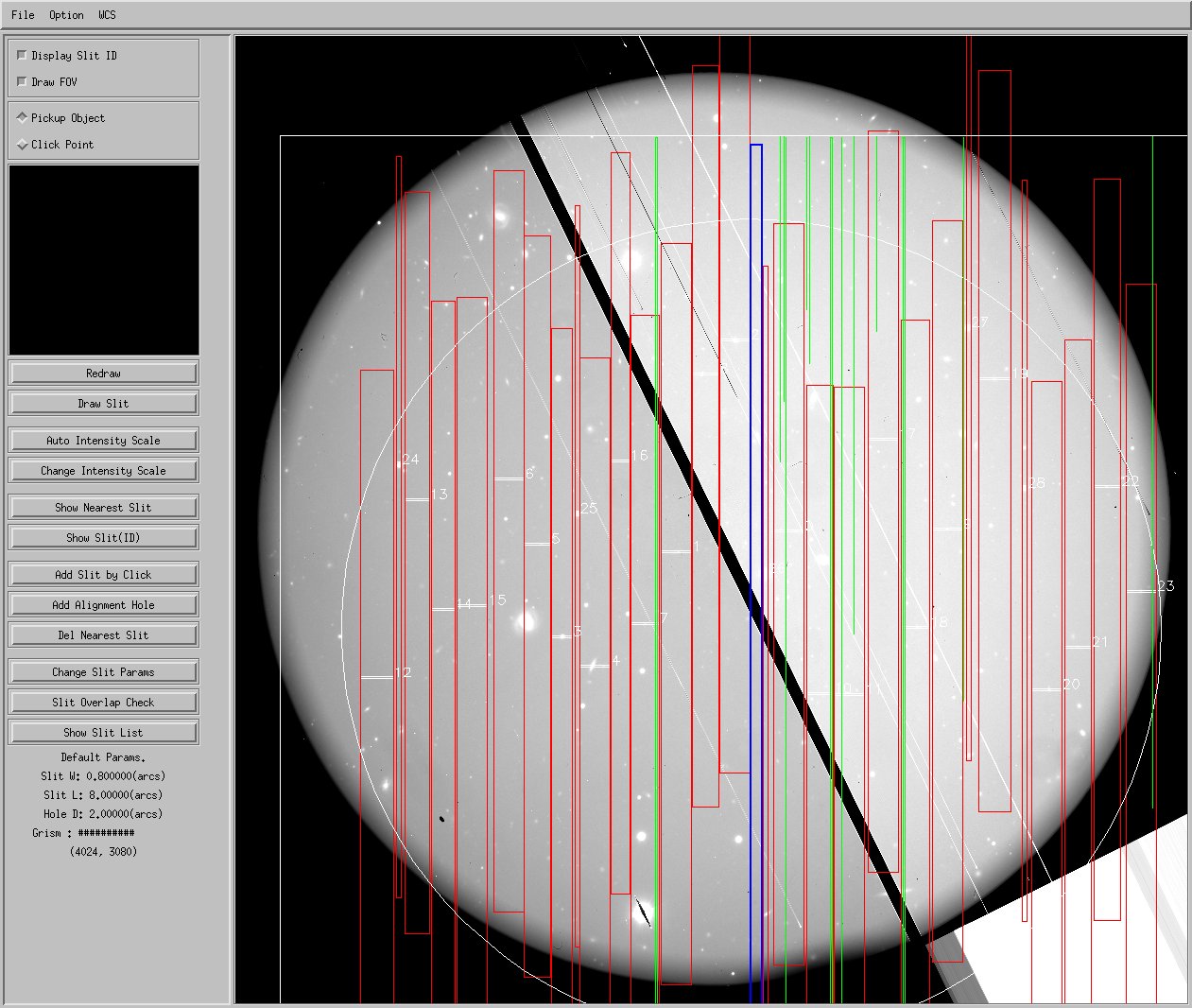Viewport: 1192px width, 1008px height.
Task: Open Change Slit Params
Action: coord(103,672)
